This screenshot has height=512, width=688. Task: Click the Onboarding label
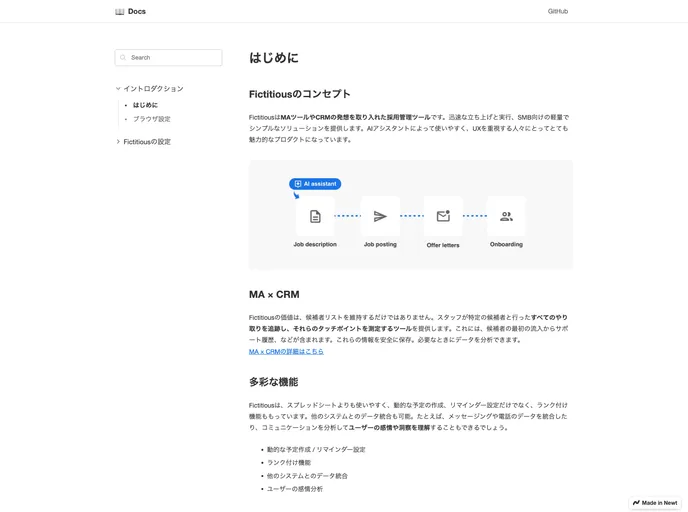tap(506, 244)
